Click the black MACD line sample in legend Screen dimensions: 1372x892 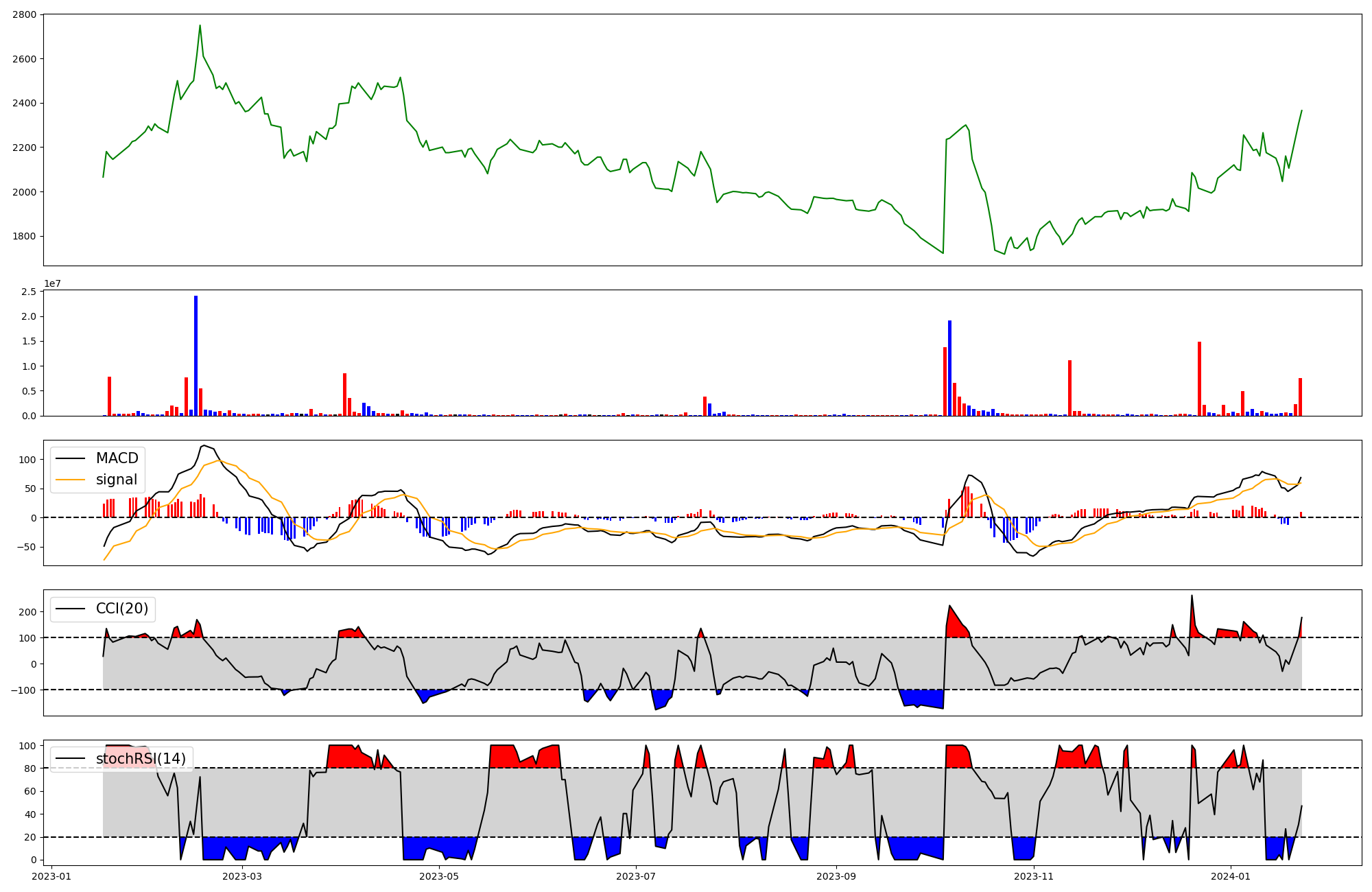(71, 458)
